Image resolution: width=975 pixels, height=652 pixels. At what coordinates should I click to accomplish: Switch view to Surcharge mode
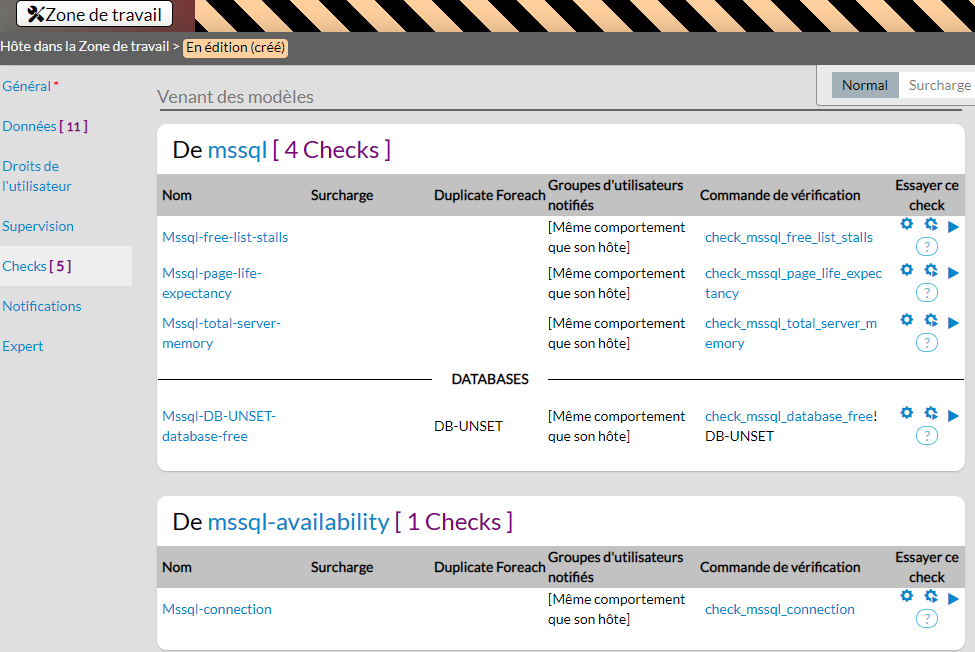939,85
